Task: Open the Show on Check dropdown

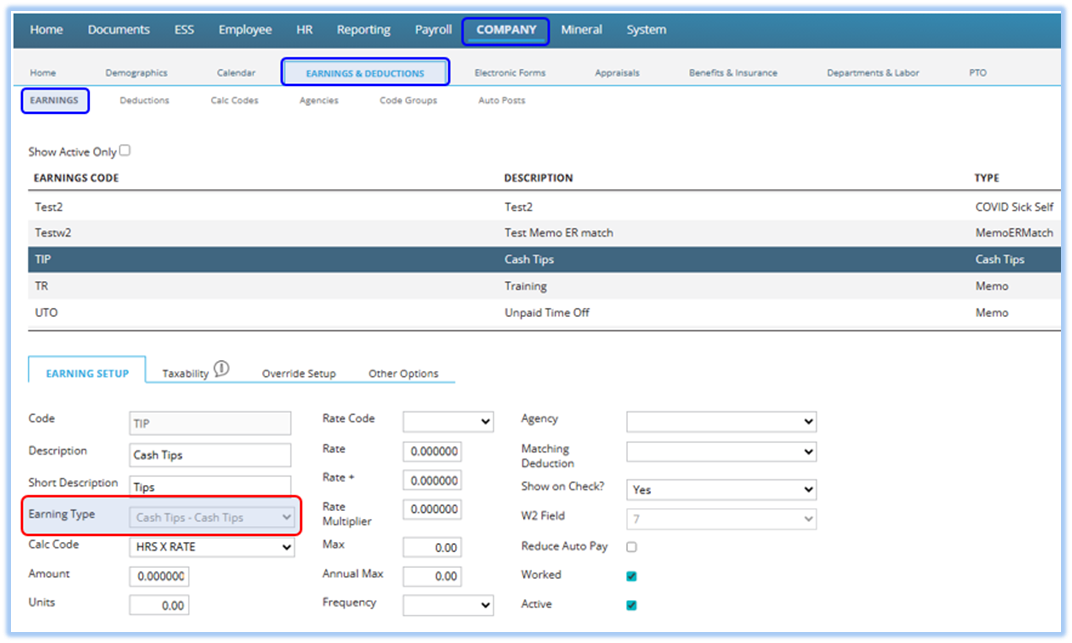Action: [721, 489]
